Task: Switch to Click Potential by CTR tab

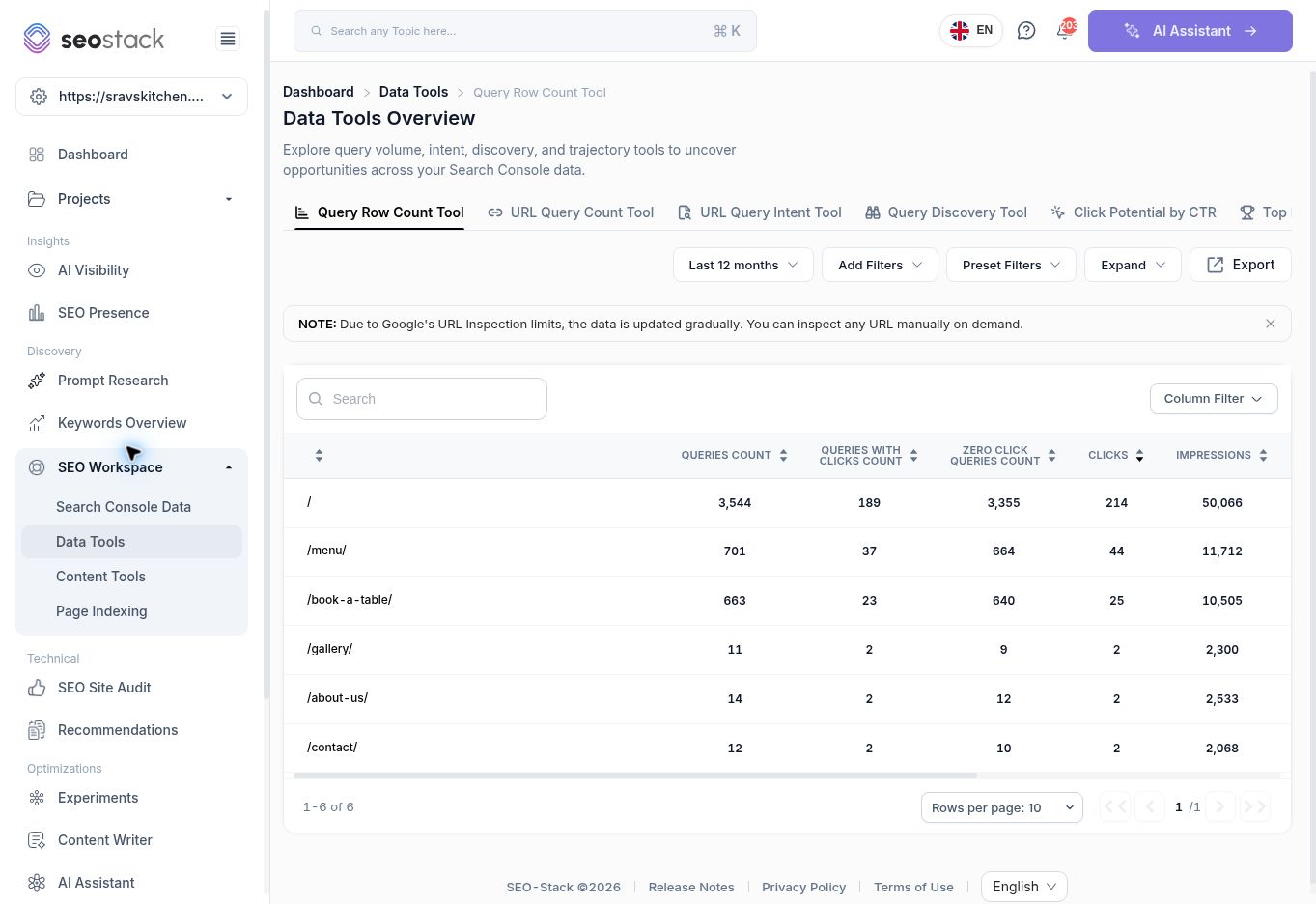Action: 1134,212
